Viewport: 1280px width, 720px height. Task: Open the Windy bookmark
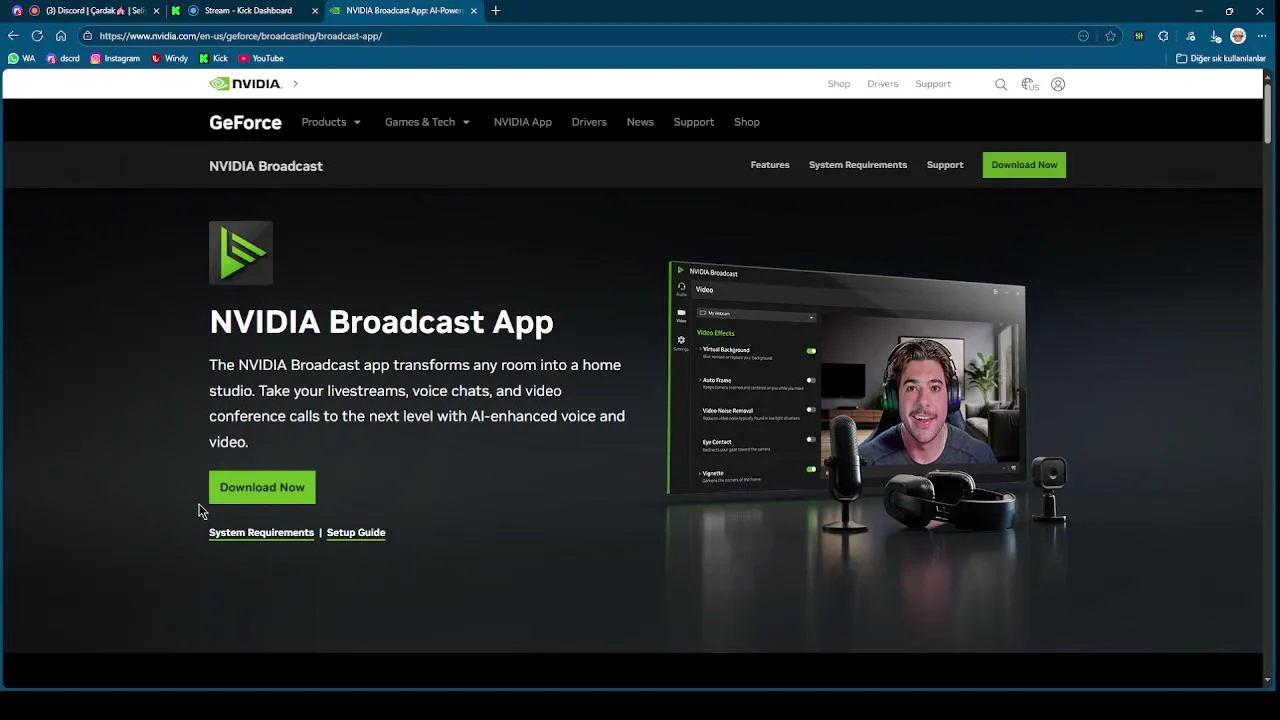tap(169, 58)
